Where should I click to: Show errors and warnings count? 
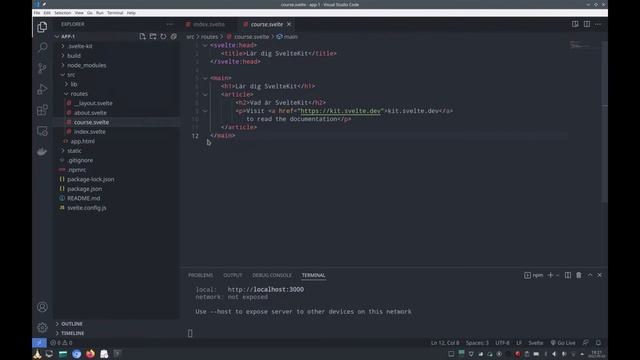(61, 343)
